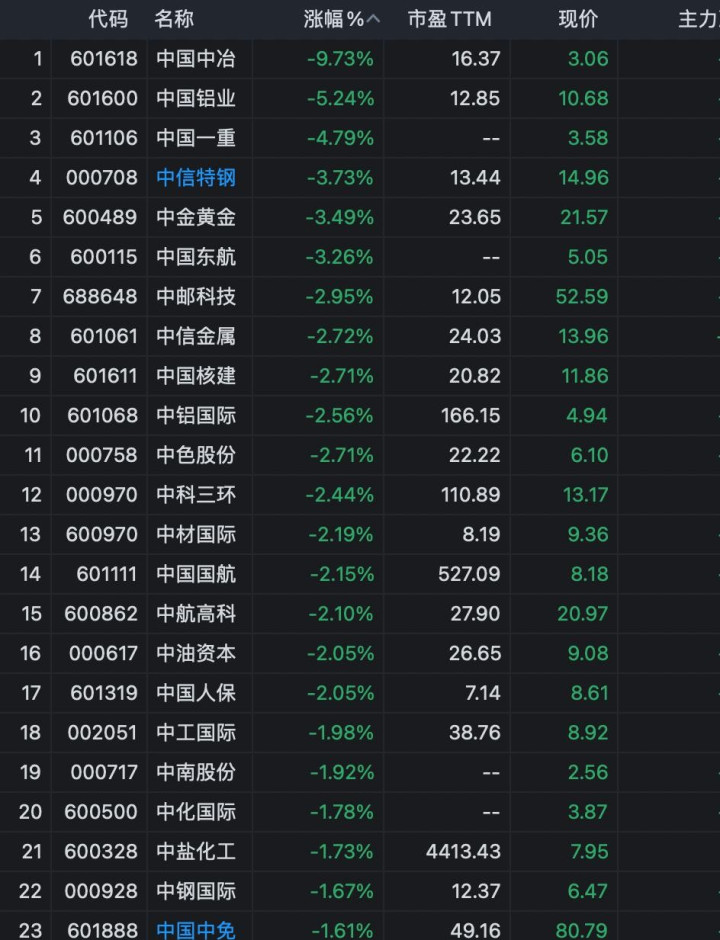Viewport: 720px width, 940px height.
Task: Click the 4413.43 P/E value
Action: point(461,851)
